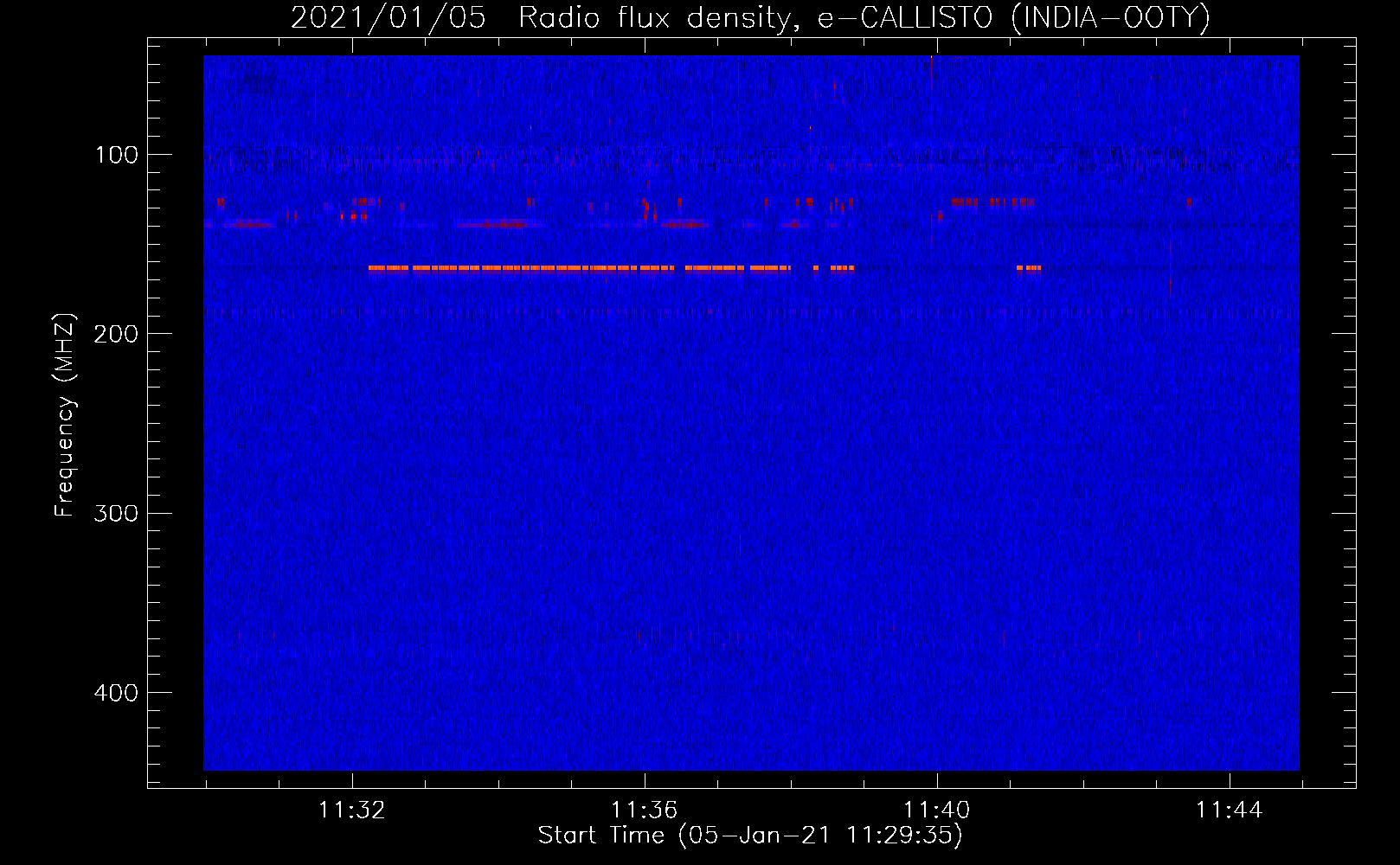Click the 11:36 time tick label
This screenshot has height=865, width=1400.
tap(645, 811)
